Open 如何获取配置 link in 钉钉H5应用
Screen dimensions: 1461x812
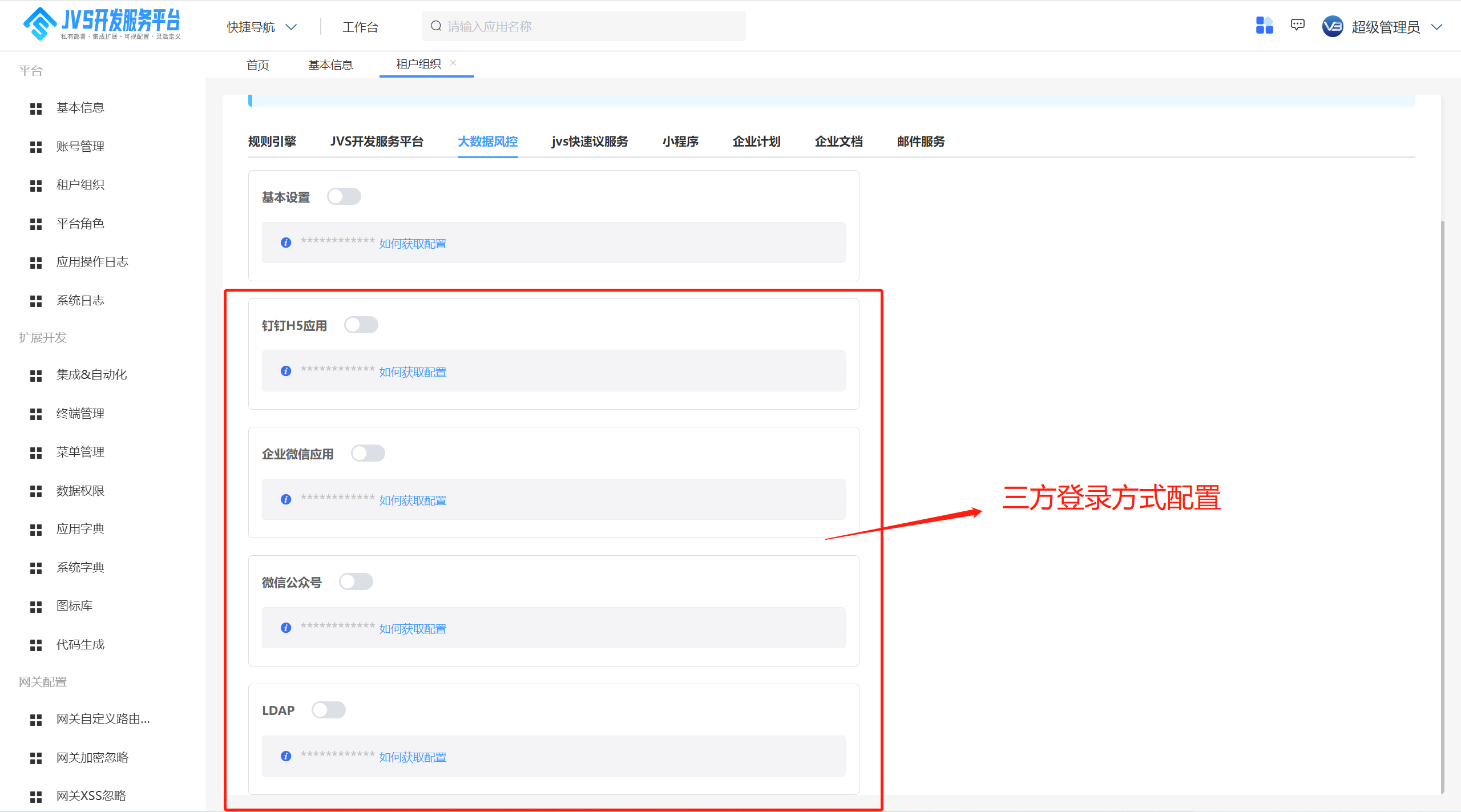(413, 372)
